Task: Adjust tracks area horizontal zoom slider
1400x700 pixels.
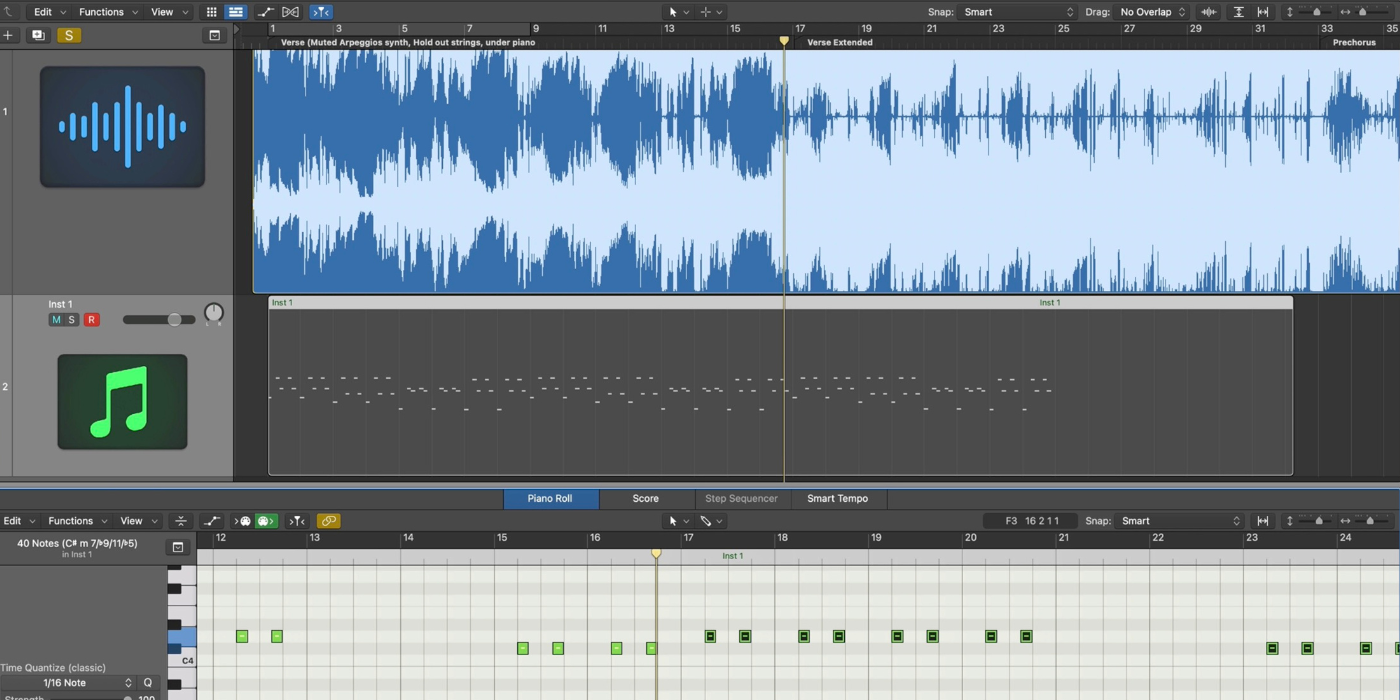Action: (x=1365, y=12)
